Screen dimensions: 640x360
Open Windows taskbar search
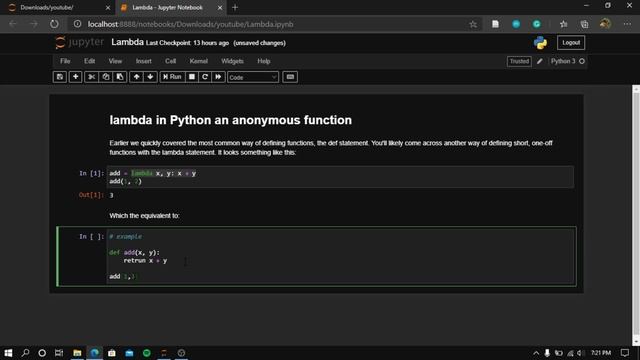(25, 353)
